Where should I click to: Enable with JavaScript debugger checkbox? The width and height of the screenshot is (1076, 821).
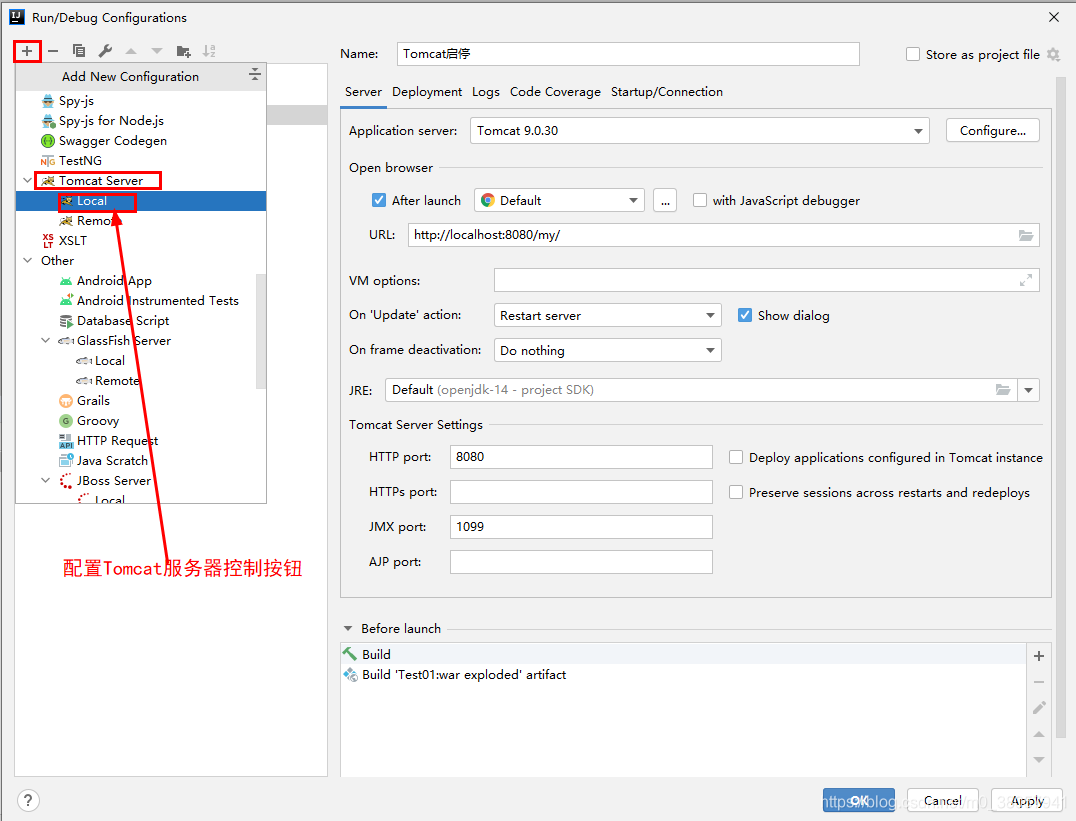pyautogui.click(x=699, y=200)
